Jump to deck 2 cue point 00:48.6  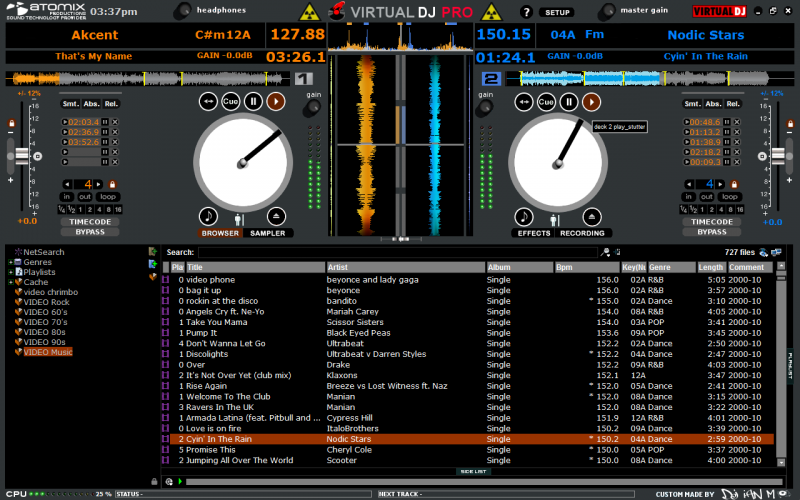click(x=686, y=122)
